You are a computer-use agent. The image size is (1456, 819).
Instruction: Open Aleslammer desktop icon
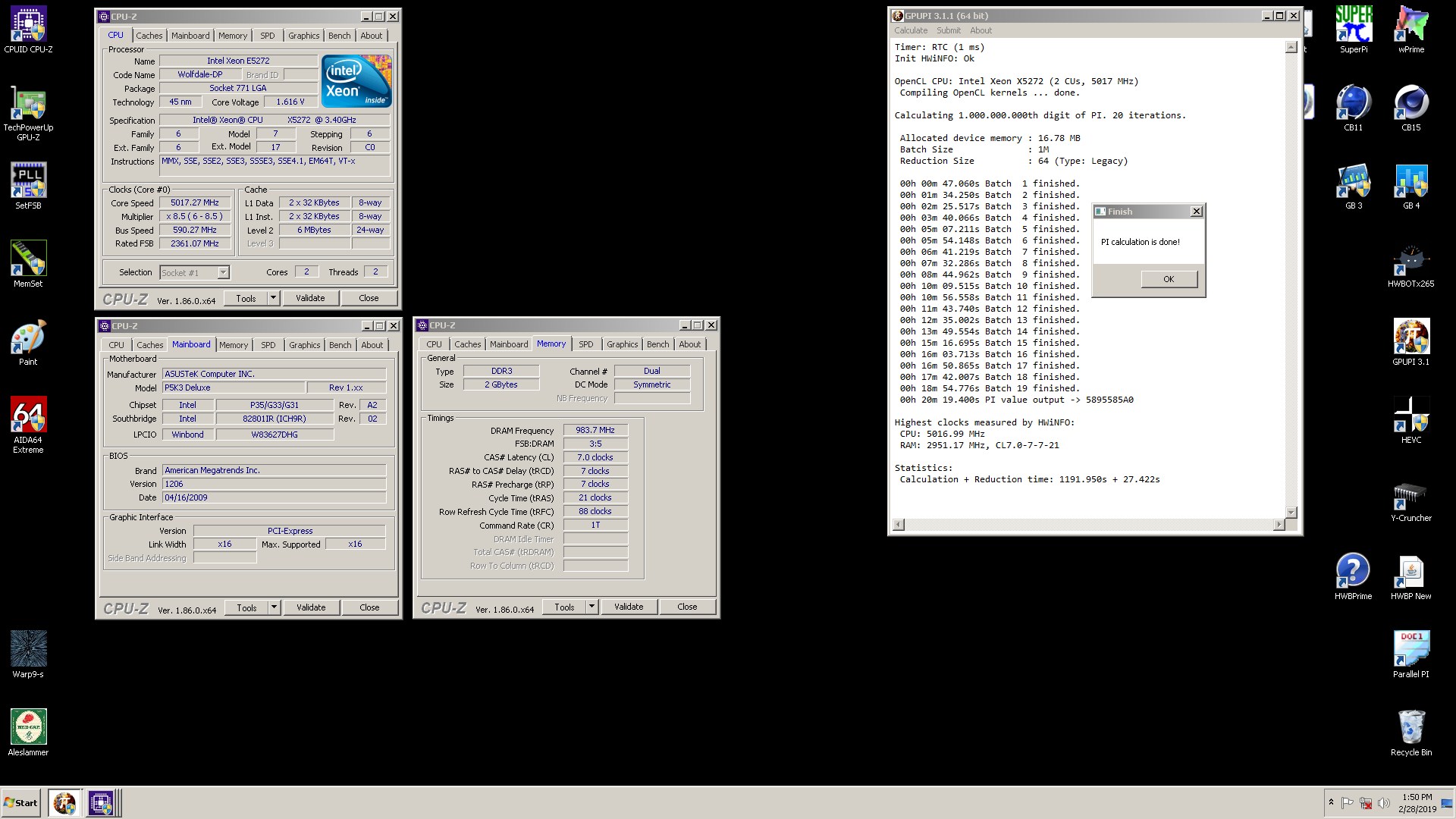pos(28,733)
